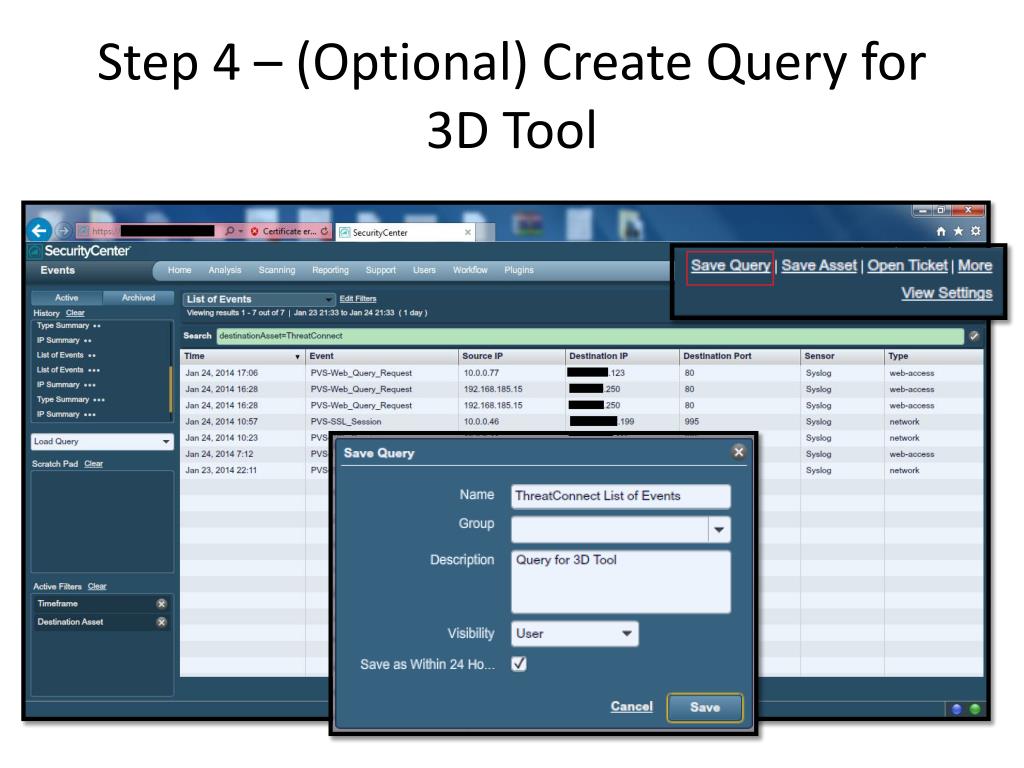Click the SecurityCenter logo

[80, 251]
